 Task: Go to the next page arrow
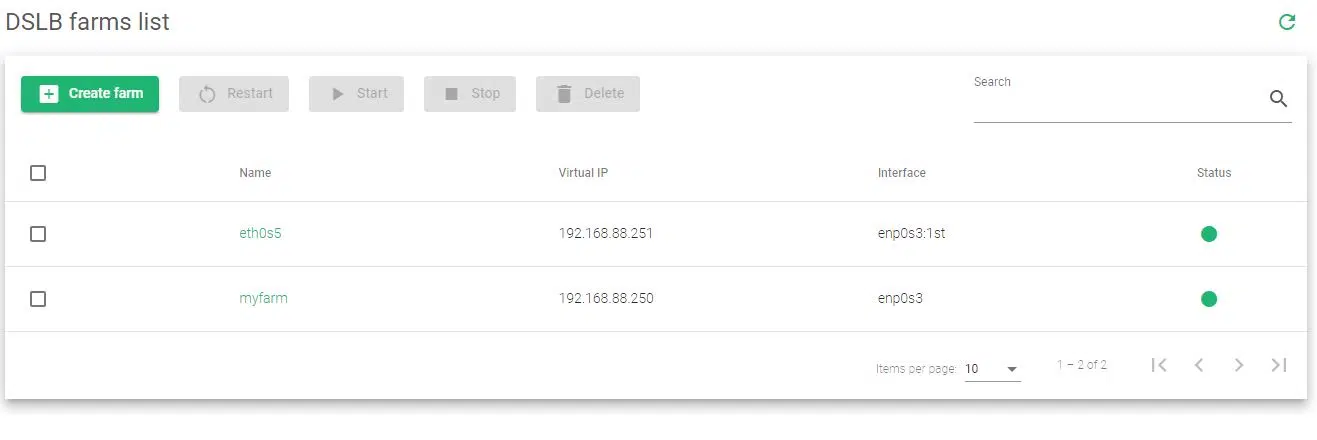1239,365
